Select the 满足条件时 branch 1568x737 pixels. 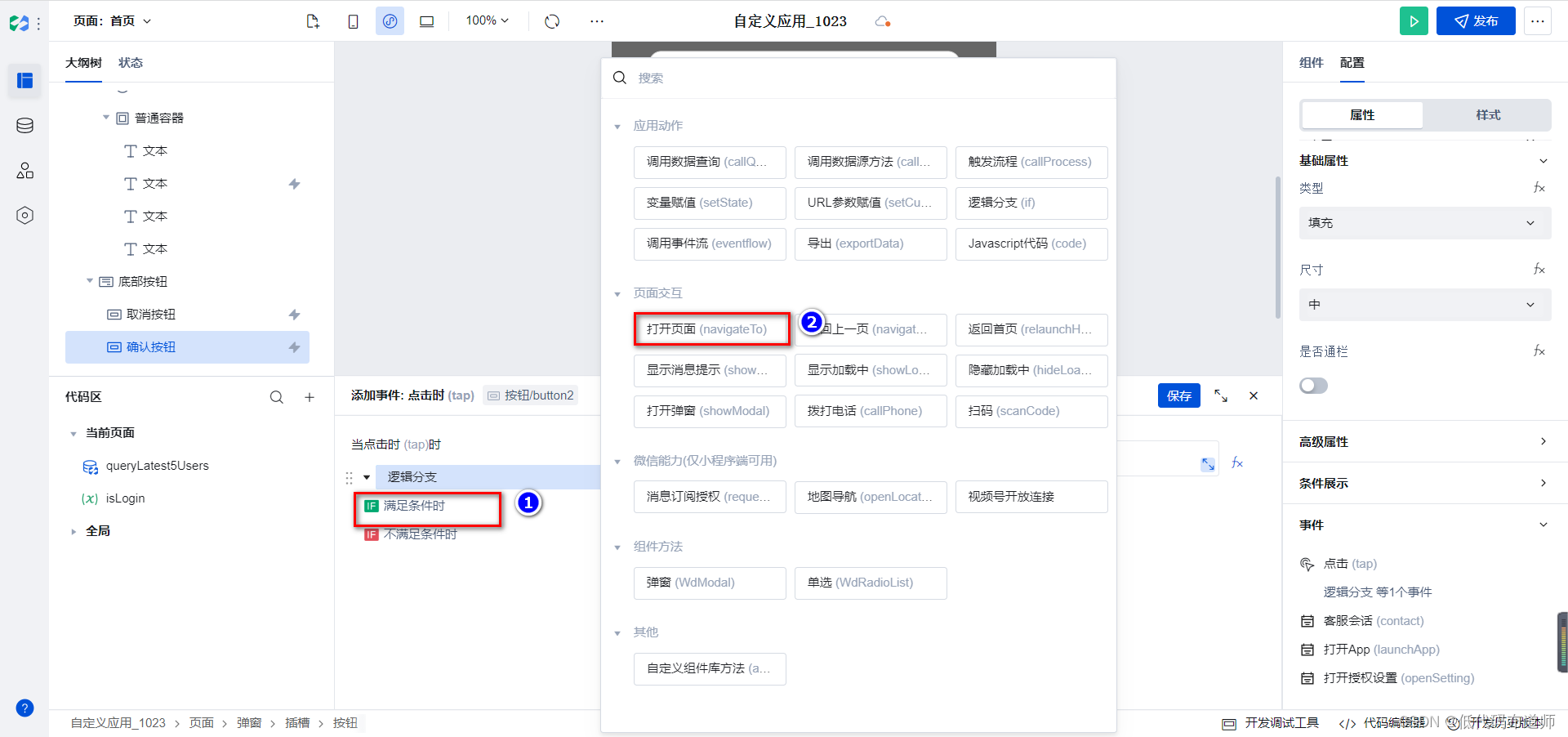pos(414,506)
